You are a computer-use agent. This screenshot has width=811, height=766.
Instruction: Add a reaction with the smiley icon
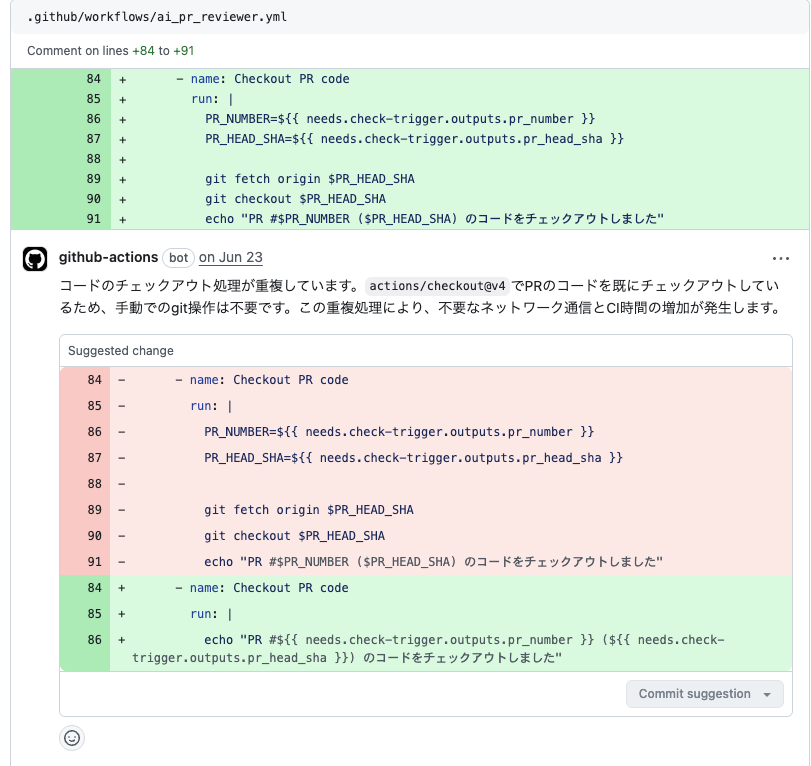[72, 738]
